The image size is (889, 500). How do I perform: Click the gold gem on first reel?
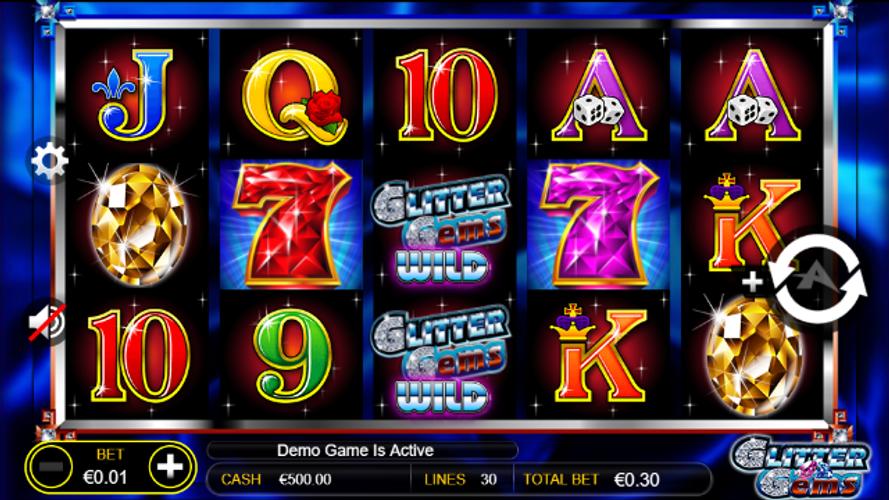[x=137, y=224]
